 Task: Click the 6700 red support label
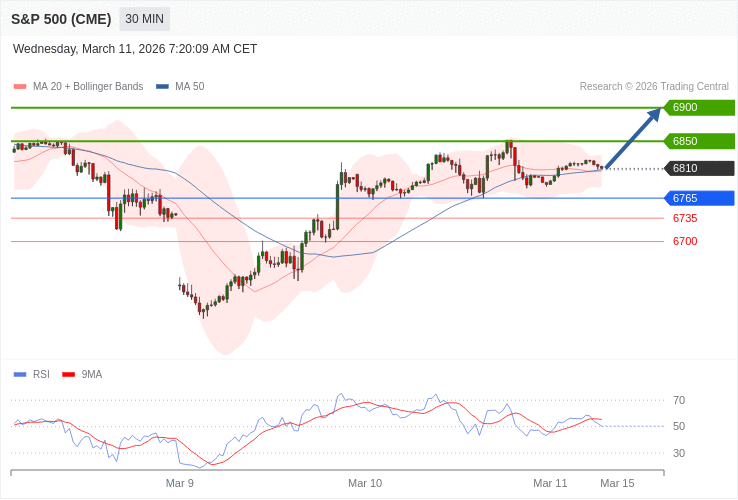[685, 241]
